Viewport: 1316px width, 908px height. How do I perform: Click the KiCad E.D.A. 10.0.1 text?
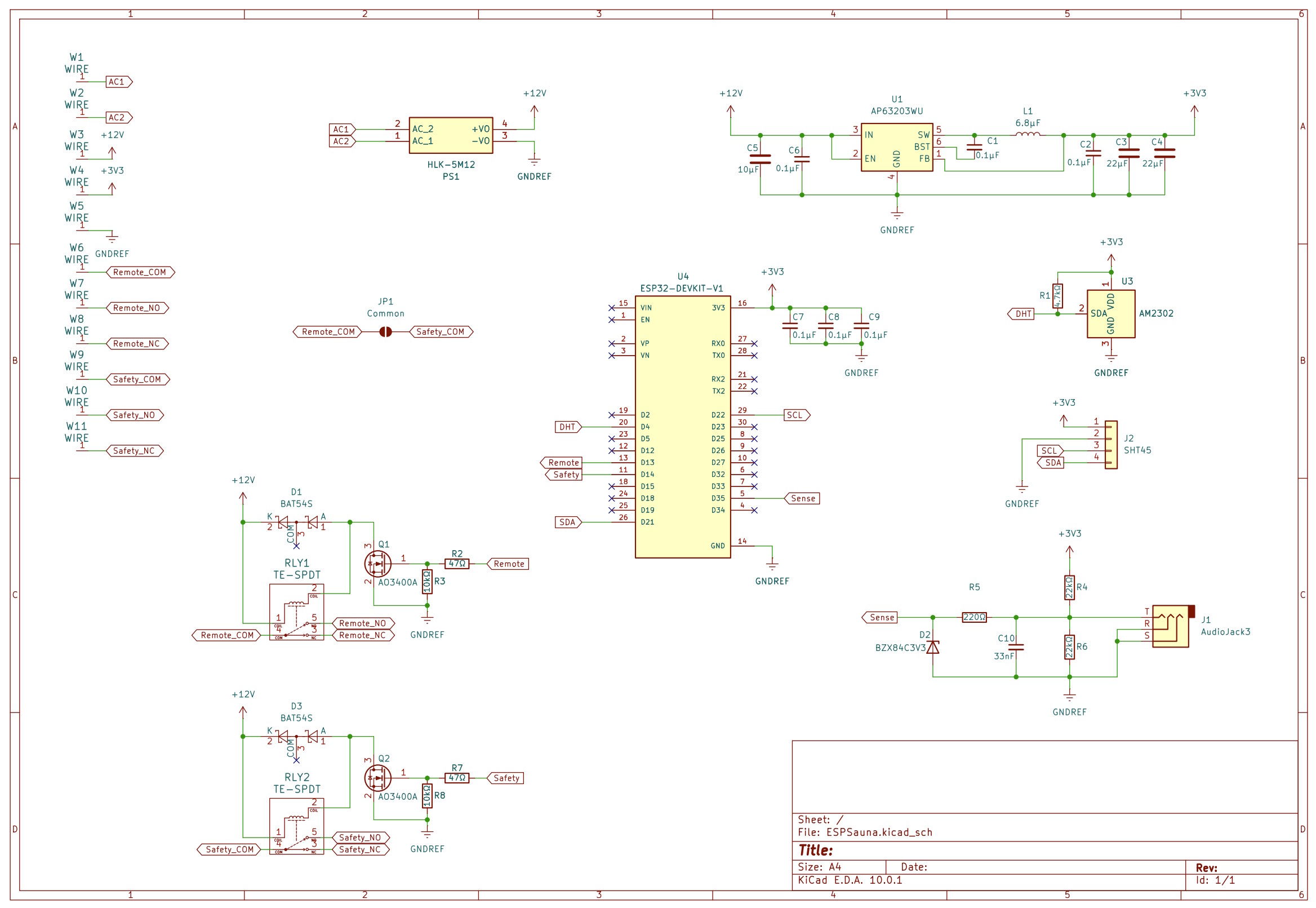[x=850, y=880]
